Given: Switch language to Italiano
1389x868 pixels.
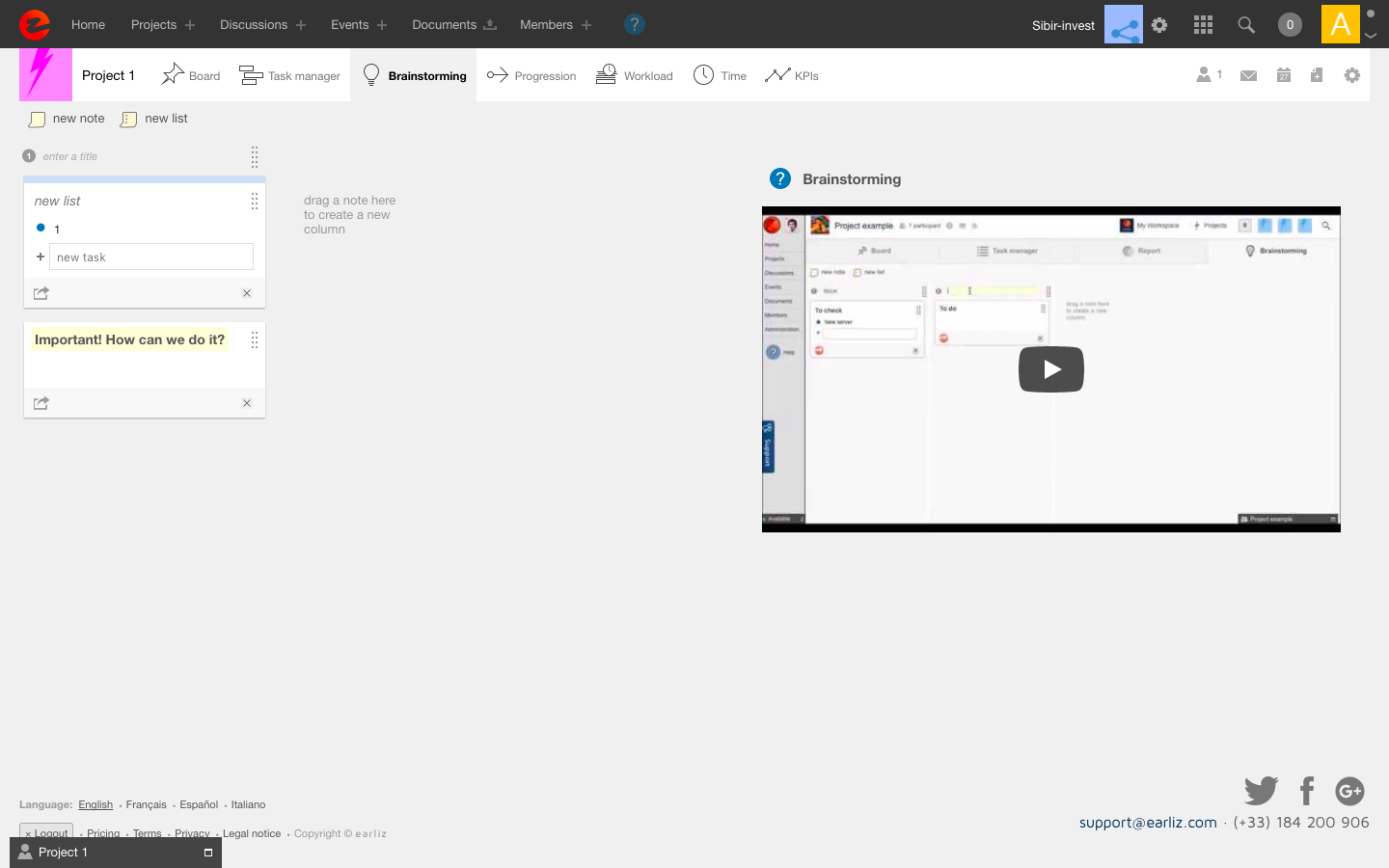Looking at the screenshot, I should (x=248, y=804).
